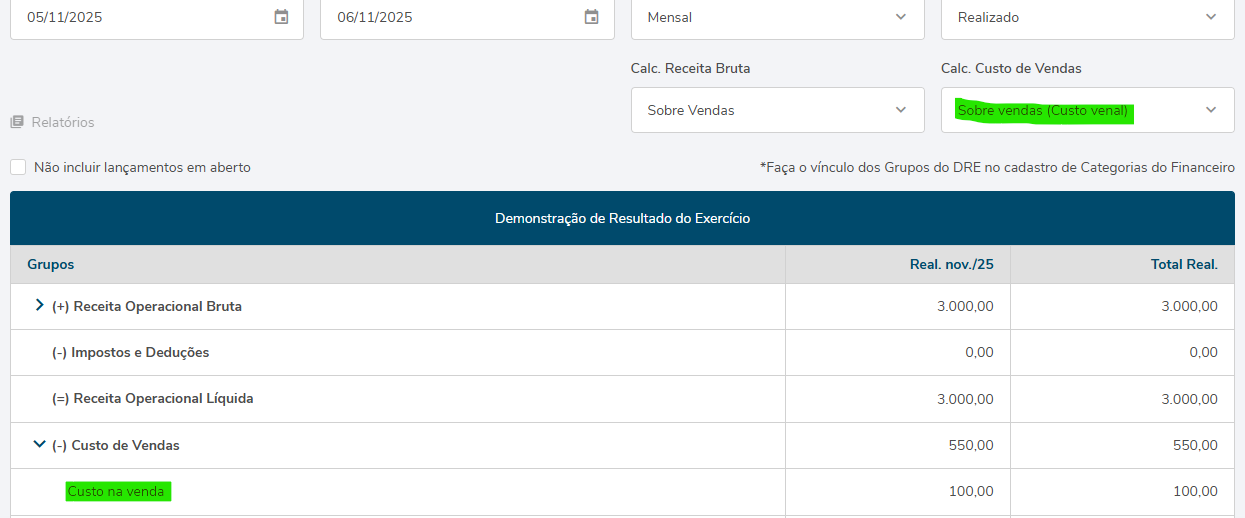This screenshot has height=518, width=1245.
Task: Click the Demonstração de Resultado do Exercício title bar
Action: tap(622, 218)
